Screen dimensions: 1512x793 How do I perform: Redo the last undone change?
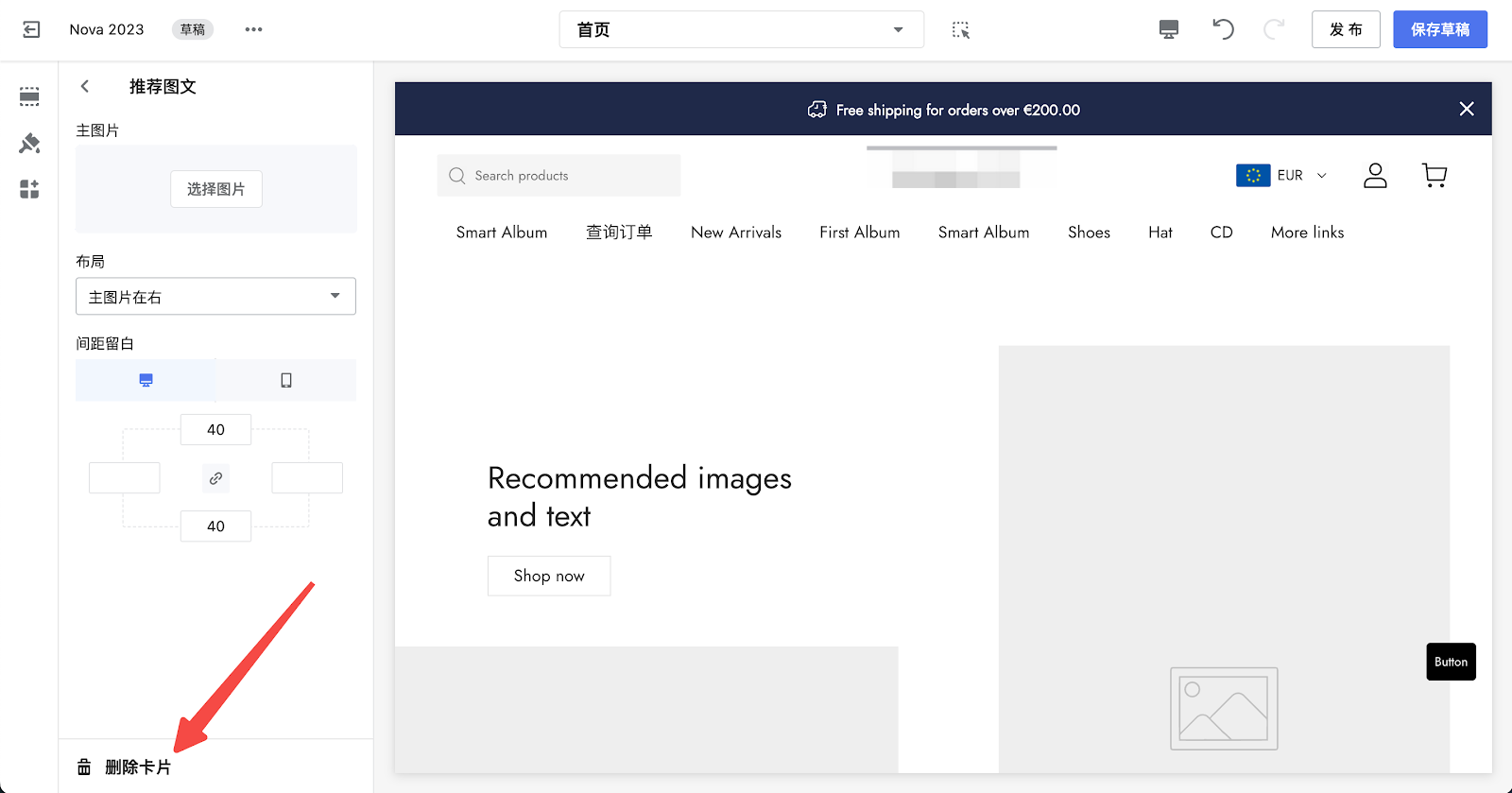point(1273,29)
